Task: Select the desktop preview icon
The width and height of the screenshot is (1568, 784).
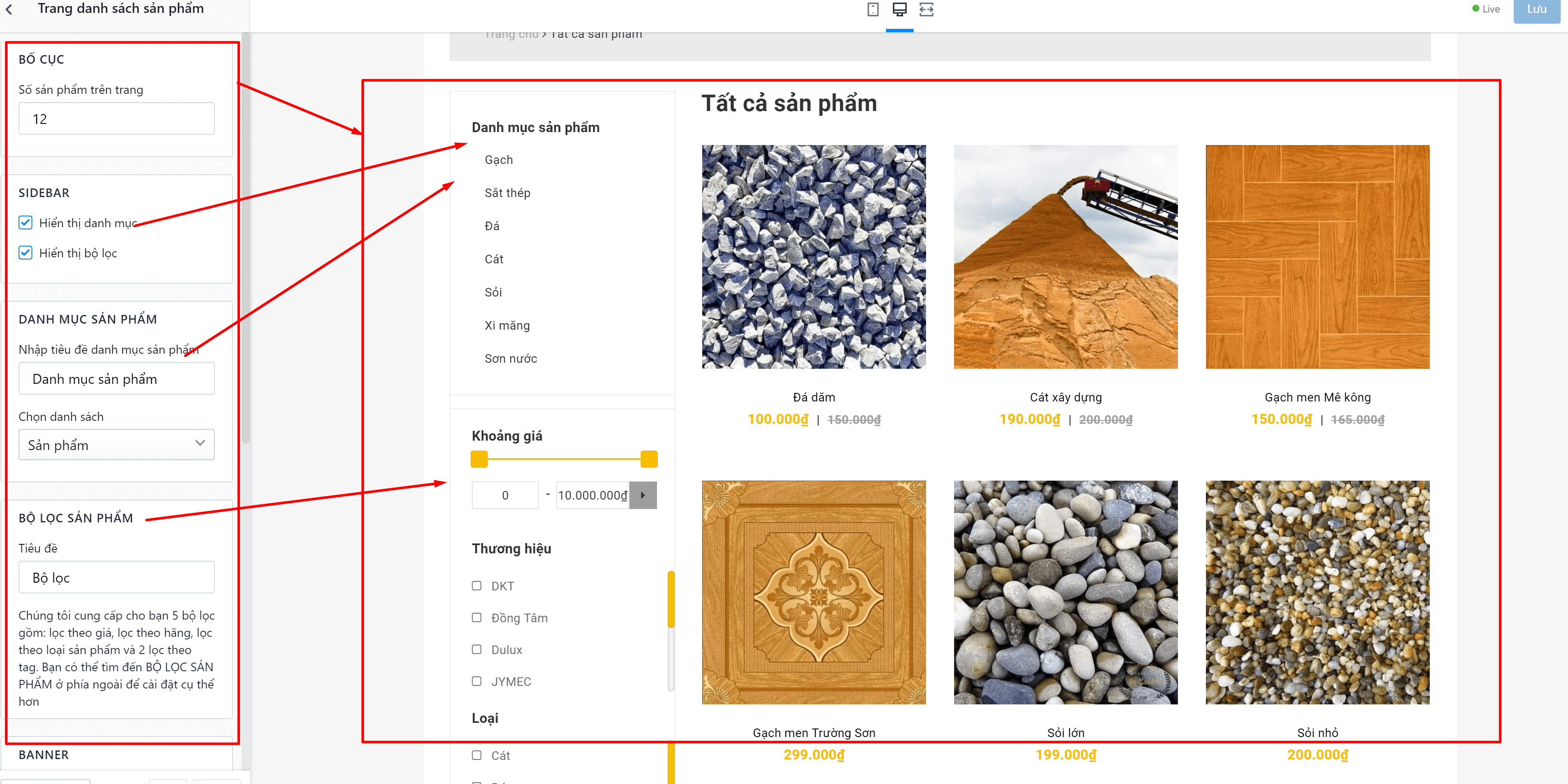Action: [x=900, y=9]
